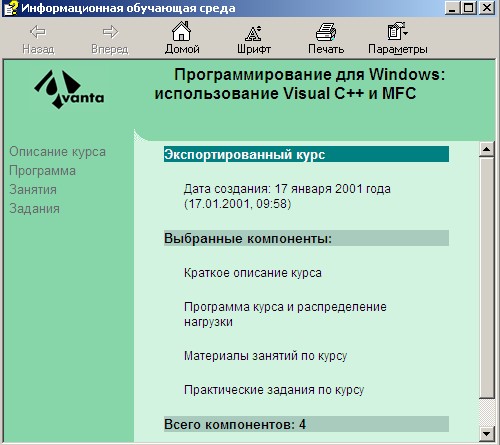Click the Вперед forward arrow icon
This screenshot has height=445, width=500.
pos(110,32)
